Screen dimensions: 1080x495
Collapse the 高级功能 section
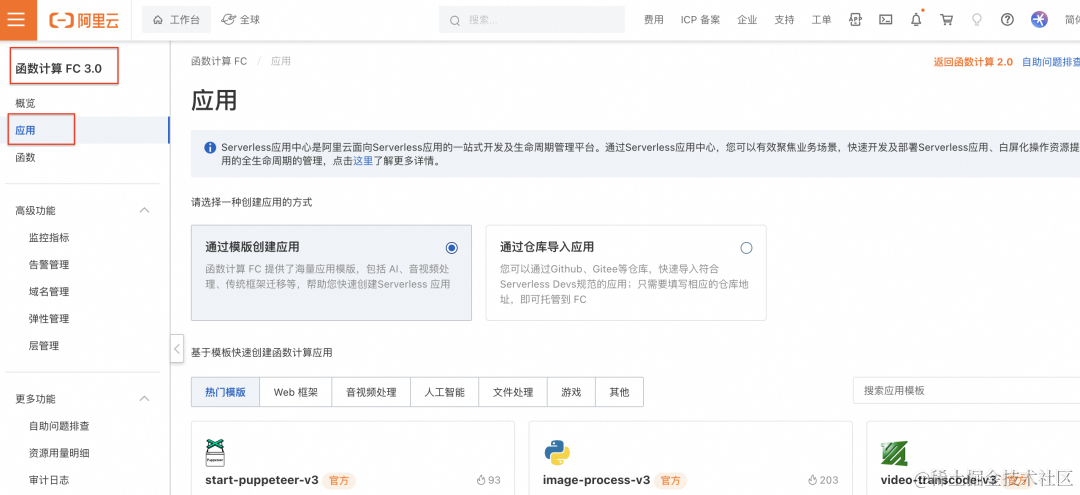pyautogui.click(x=145, y=210)
